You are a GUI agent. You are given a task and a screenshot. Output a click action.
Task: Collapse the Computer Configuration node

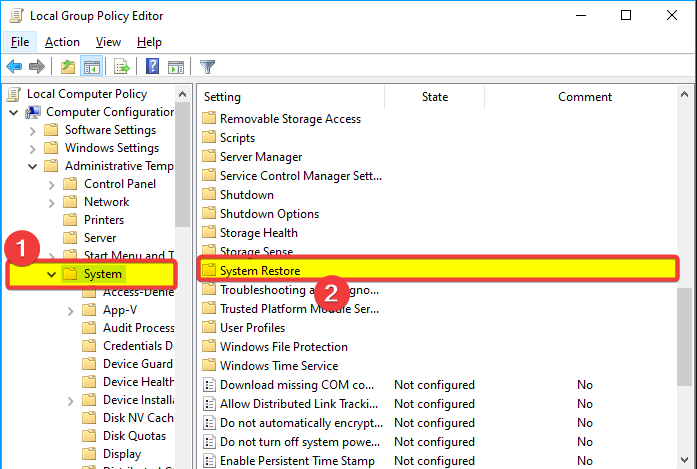pyautogui.click(x=14, y=112)
